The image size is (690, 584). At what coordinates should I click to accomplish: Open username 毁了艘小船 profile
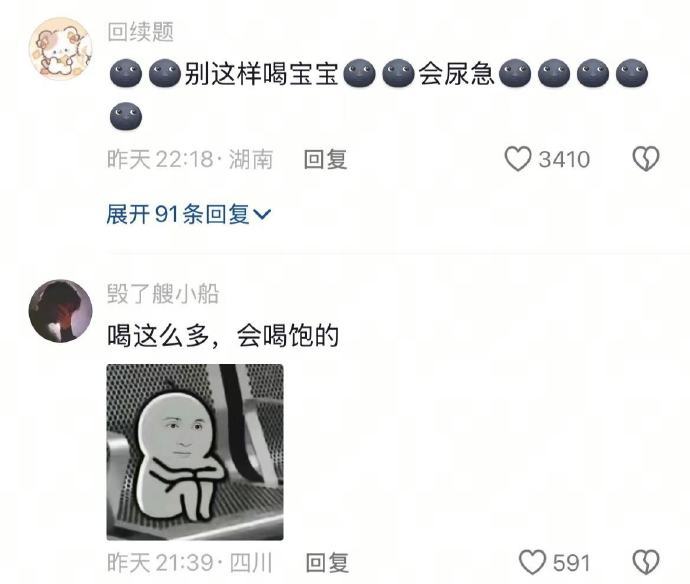click(163, 294)
